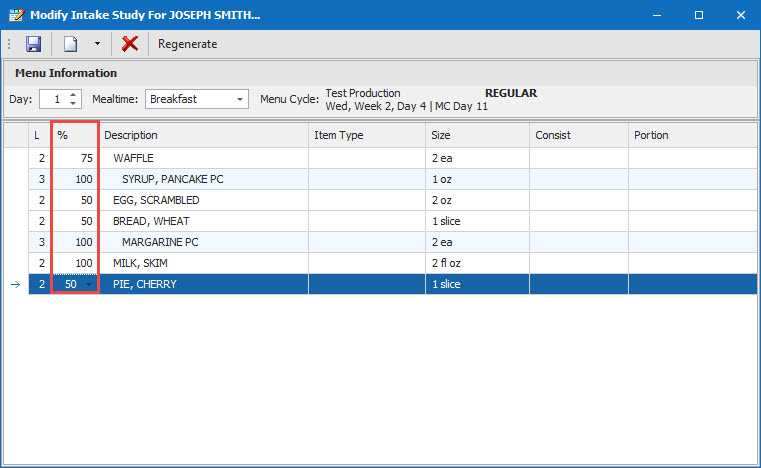The width and height of the screenshot is (761, 468).
Task: Close the Modify Intake Study window
Action: click(x=741, y=15)
